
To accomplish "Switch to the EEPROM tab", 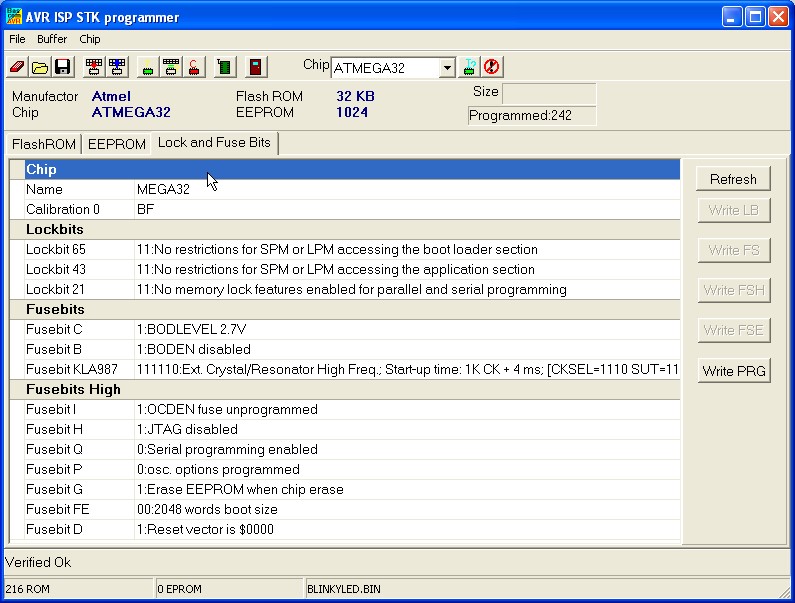I will [117, 145].
